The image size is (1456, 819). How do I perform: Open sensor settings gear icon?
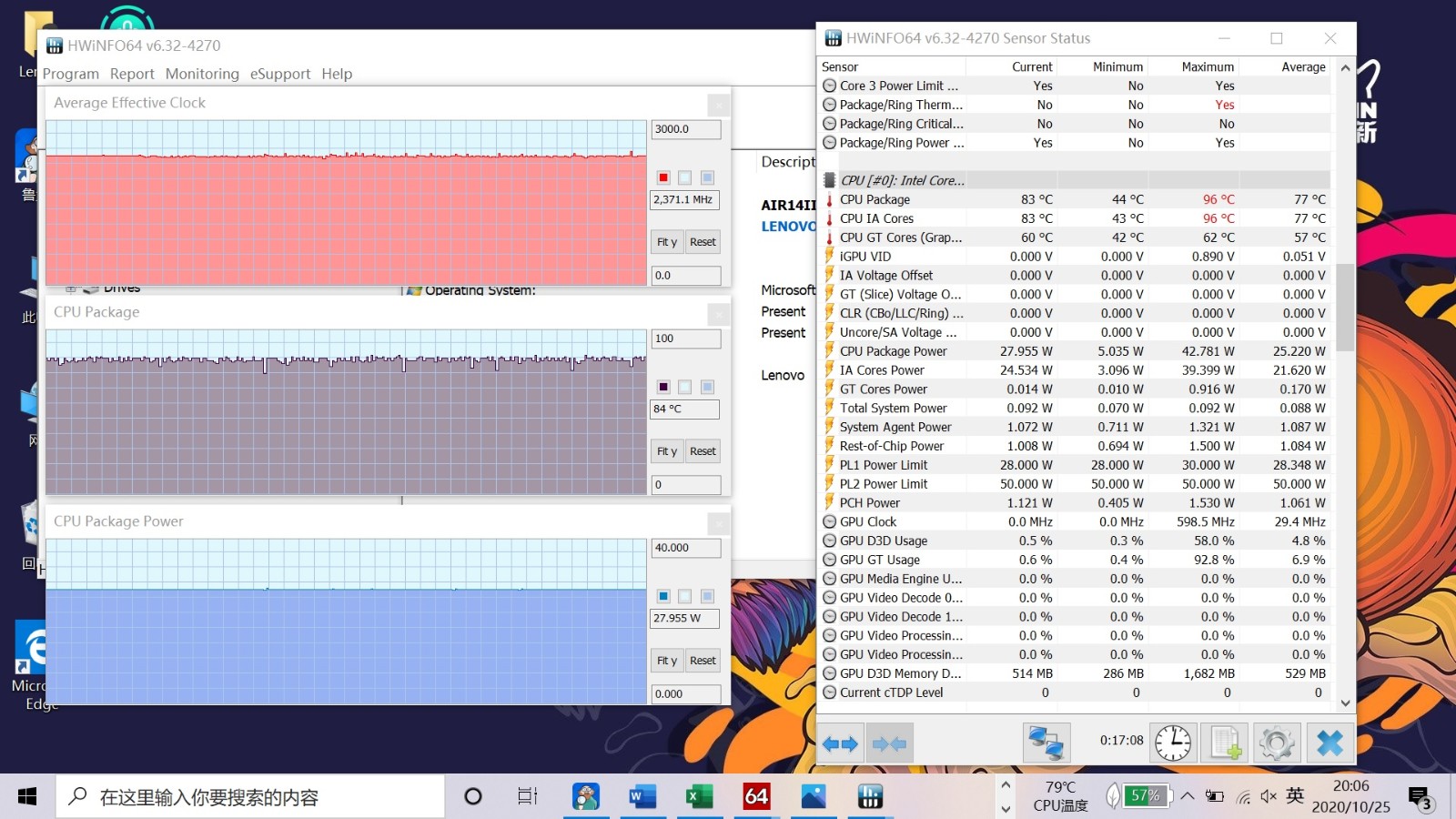[x=1277, y=743]
